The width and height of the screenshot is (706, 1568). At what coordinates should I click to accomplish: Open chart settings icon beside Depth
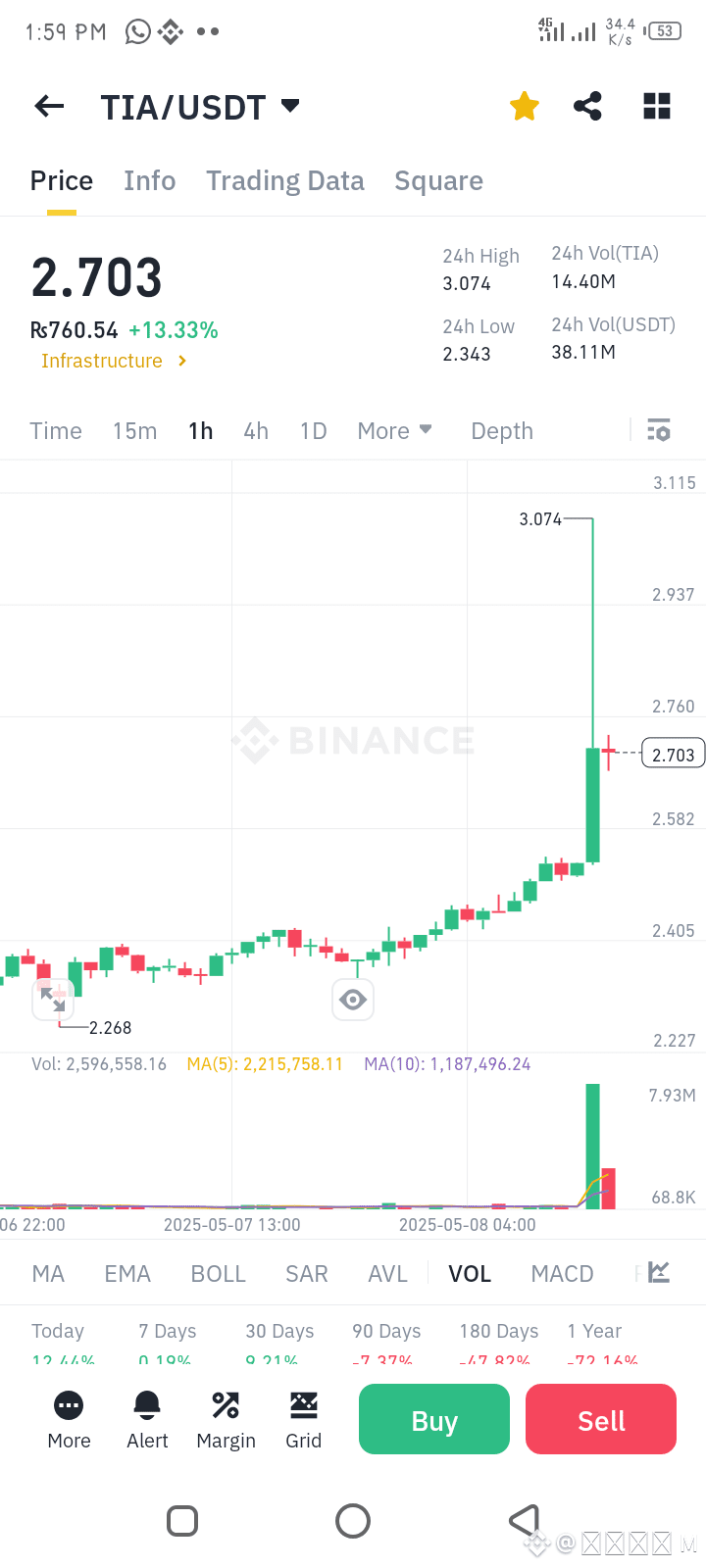tap(659, 430)
